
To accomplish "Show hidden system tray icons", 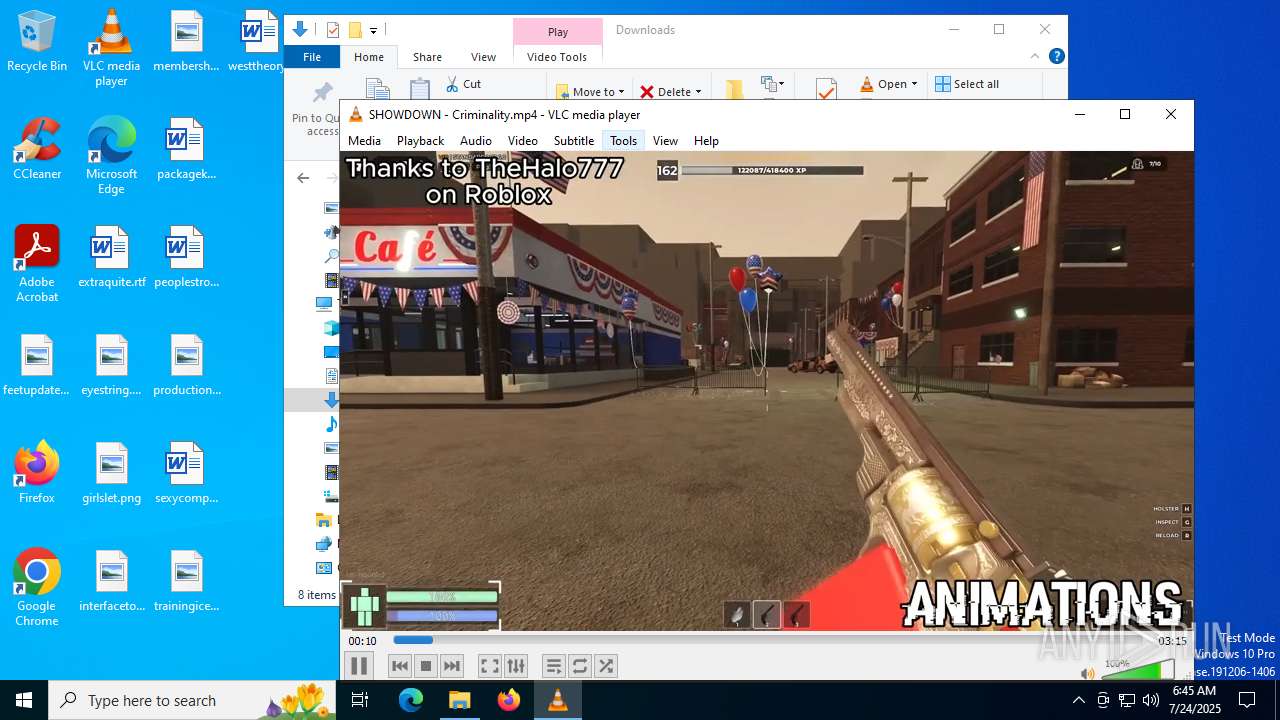I will click(1078, 700).
